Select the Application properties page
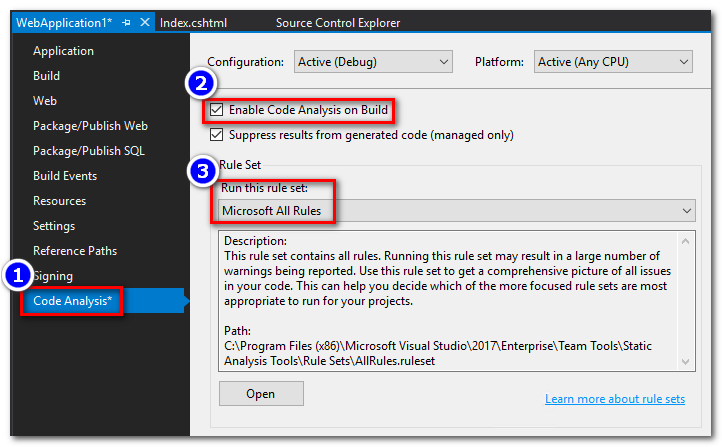The image size is (722, 447). [63, 51]
